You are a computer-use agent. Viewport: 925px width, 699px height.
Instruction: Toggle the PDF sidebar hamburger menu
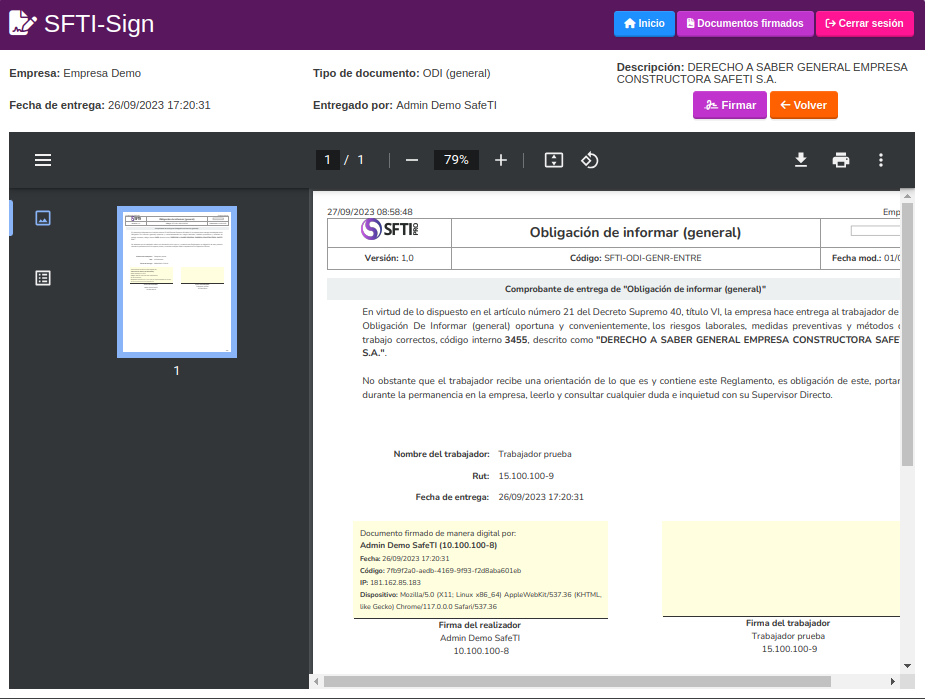43,160
